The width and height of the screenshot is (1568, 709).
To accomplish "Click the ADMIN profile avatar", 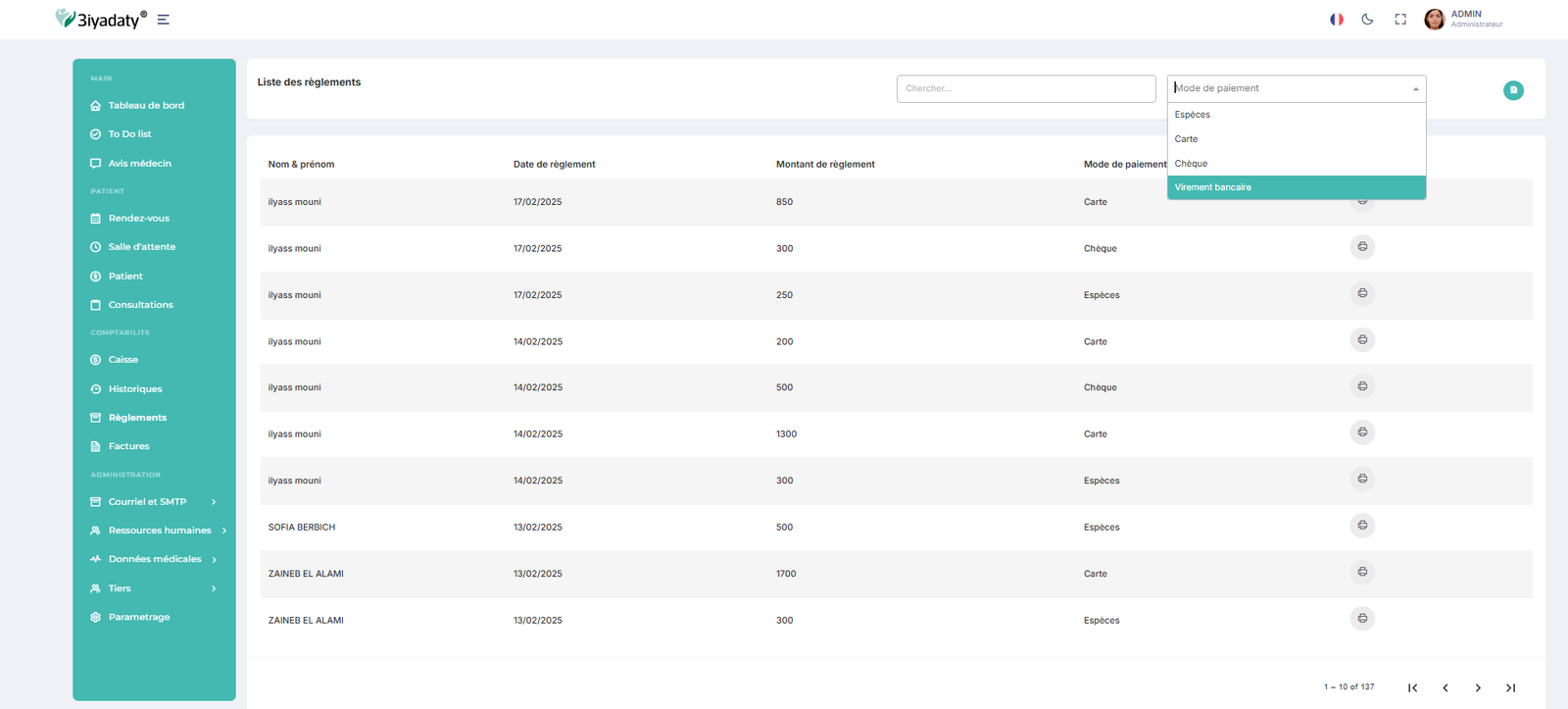I will click(1434, 20).
